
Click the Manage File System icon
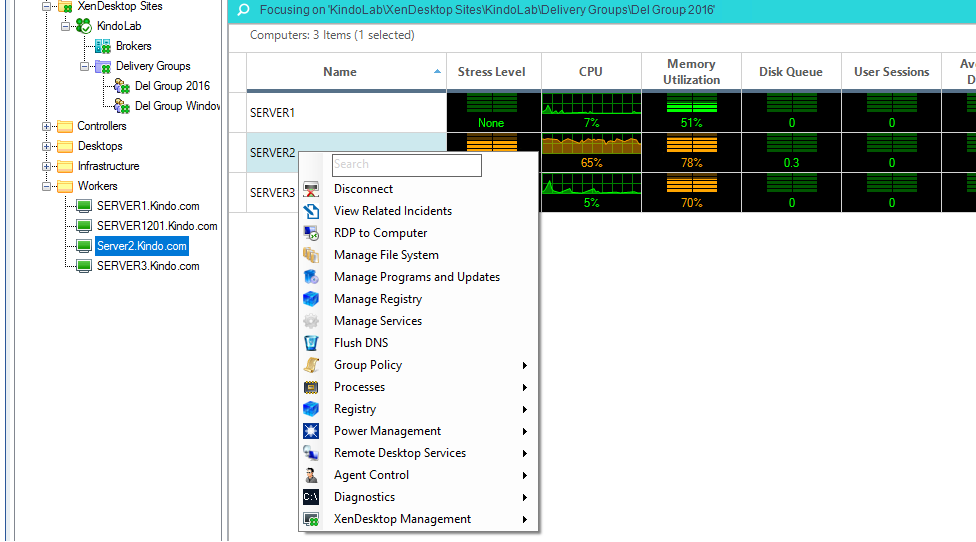coord(311,255)
